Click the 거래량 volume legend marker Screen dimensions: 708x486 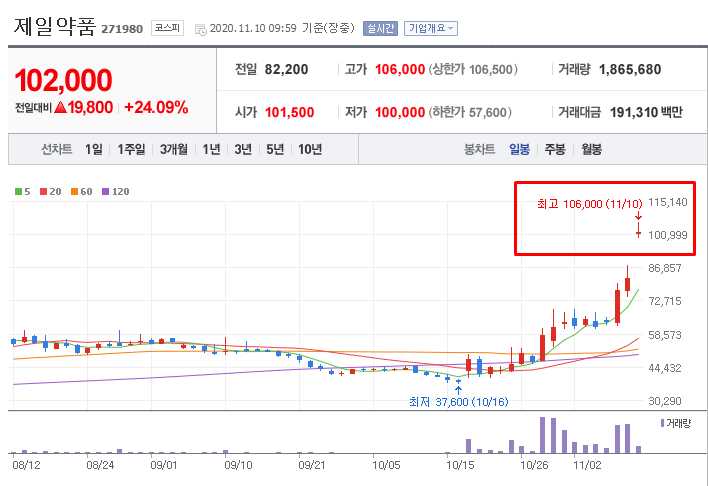pos(662,423)
